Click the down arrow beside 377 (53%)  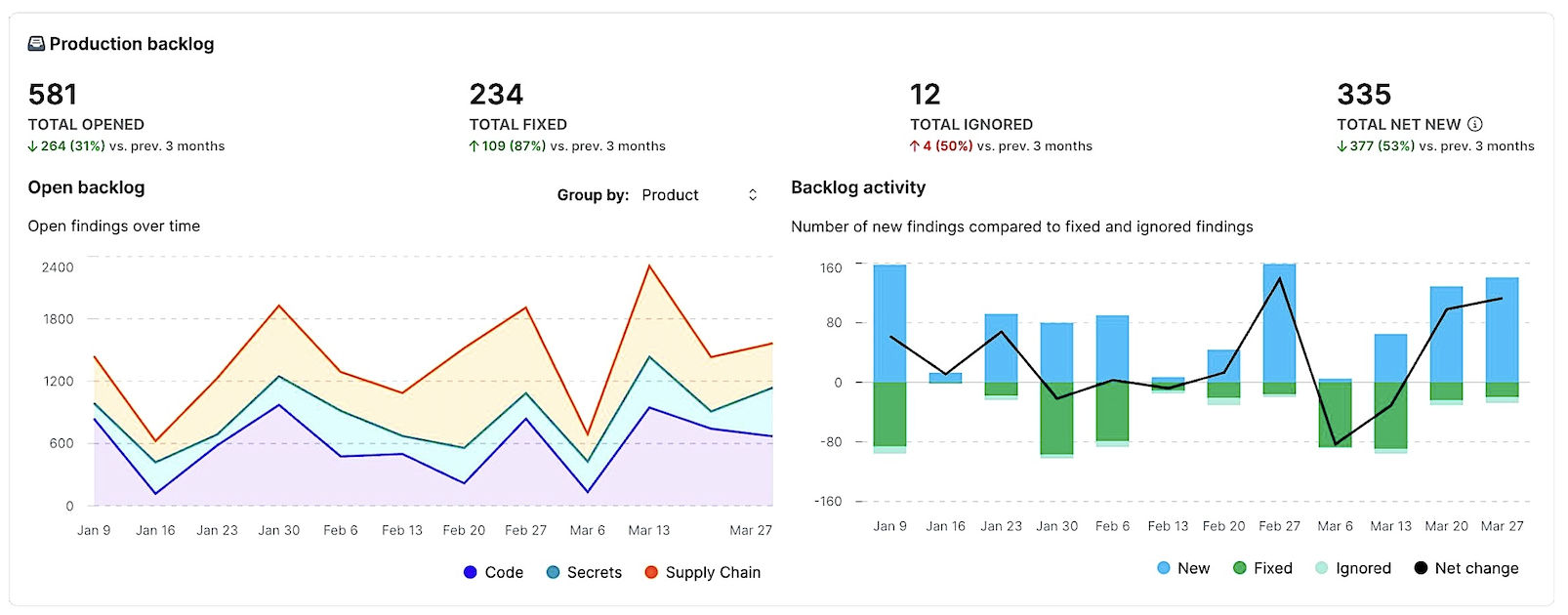(x=1341, y=146)
